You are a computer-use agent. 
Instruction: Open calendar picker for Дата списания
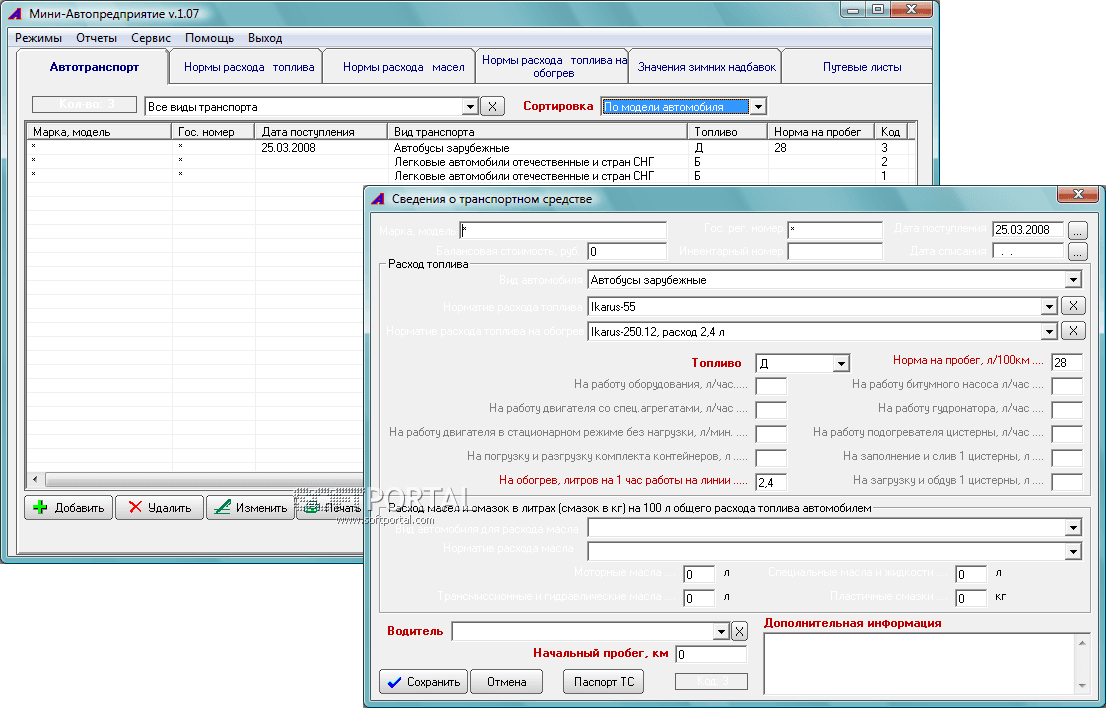coord(1077,252)
